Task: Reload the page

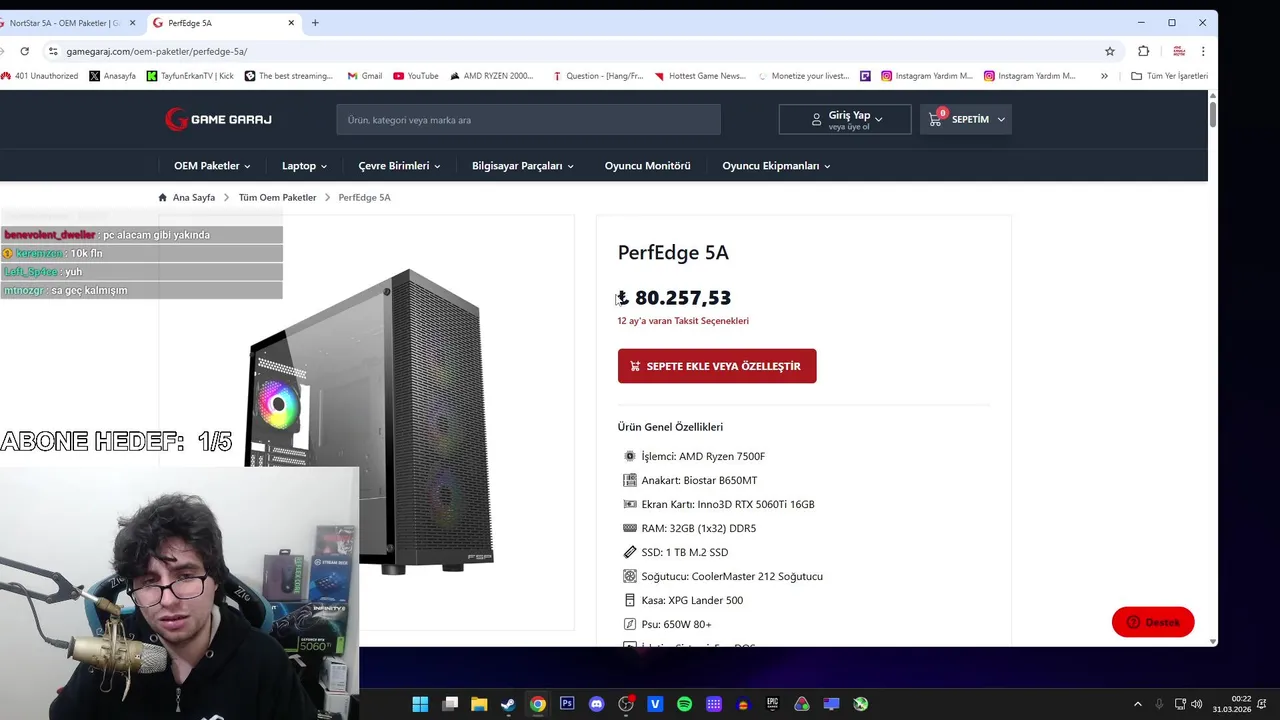Action: [24, 51]
